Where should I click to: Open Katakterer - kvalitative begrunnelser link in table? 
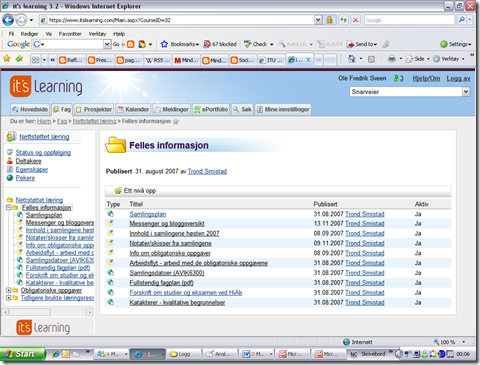177,303
